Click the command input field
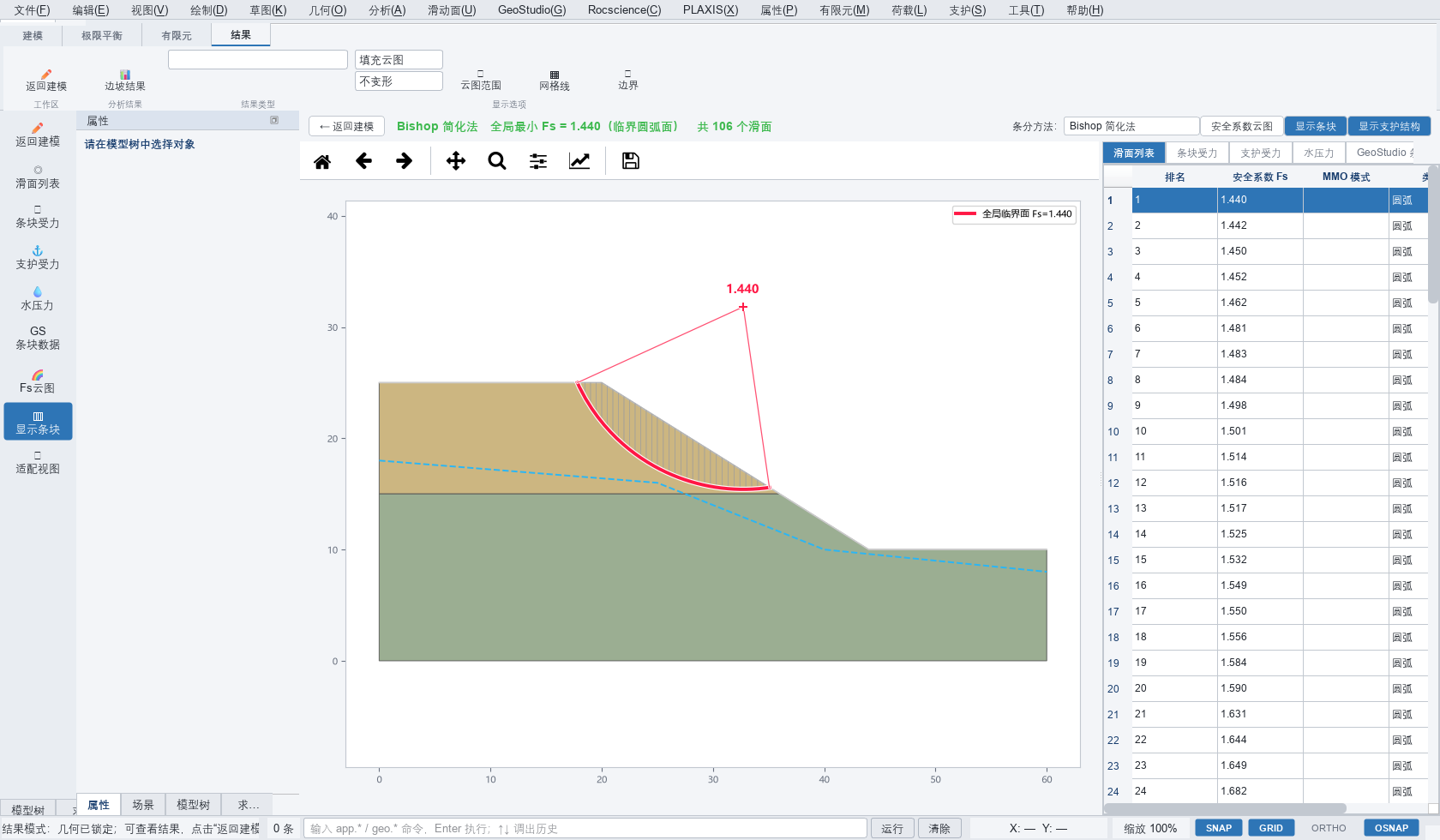Image resolution: width=1440 pixels, height=840 pixels. pyautogui.click(x=585, y=828)
